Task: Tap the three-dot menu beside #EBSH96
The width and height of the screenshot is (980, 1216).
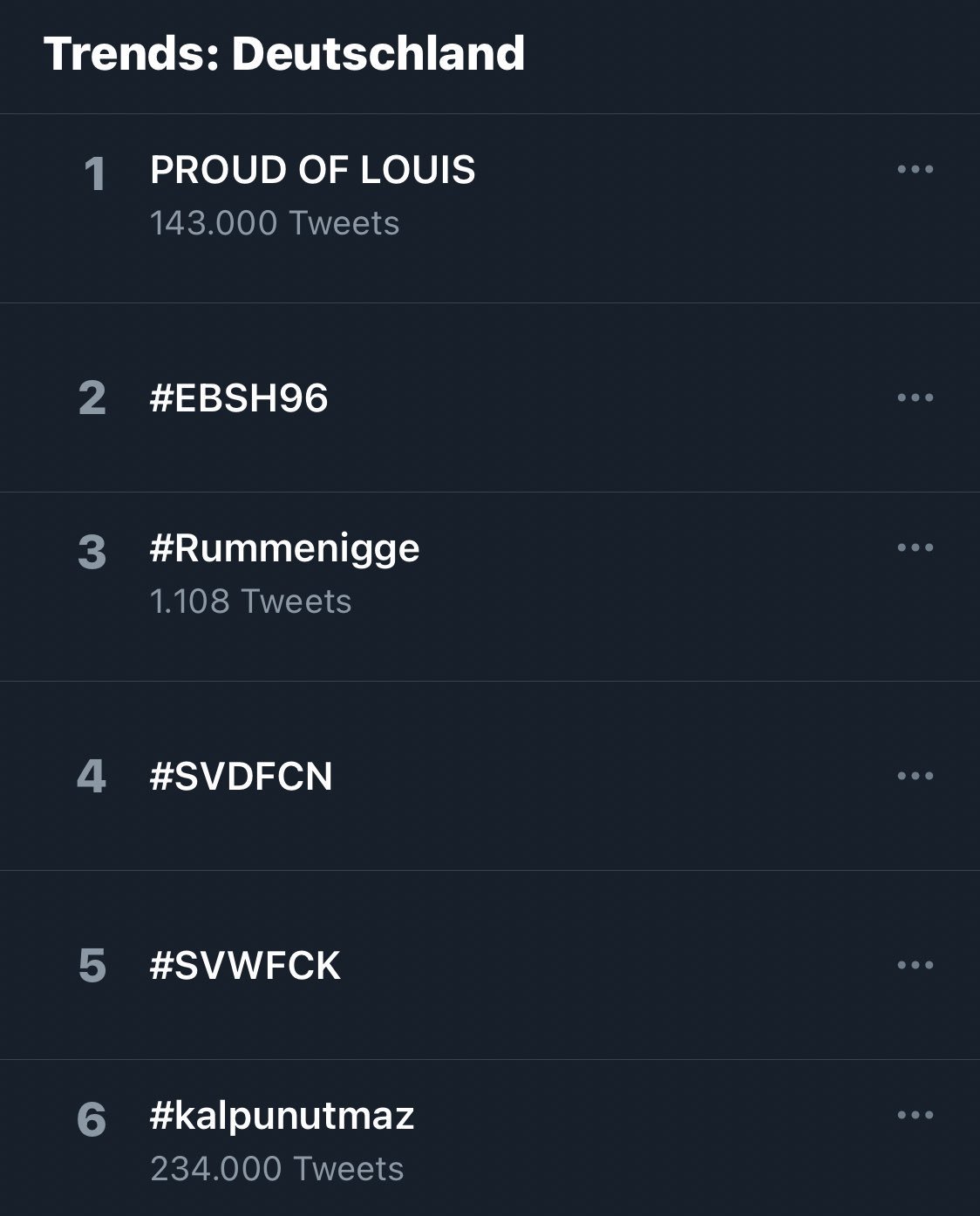Action: point(915,397)
